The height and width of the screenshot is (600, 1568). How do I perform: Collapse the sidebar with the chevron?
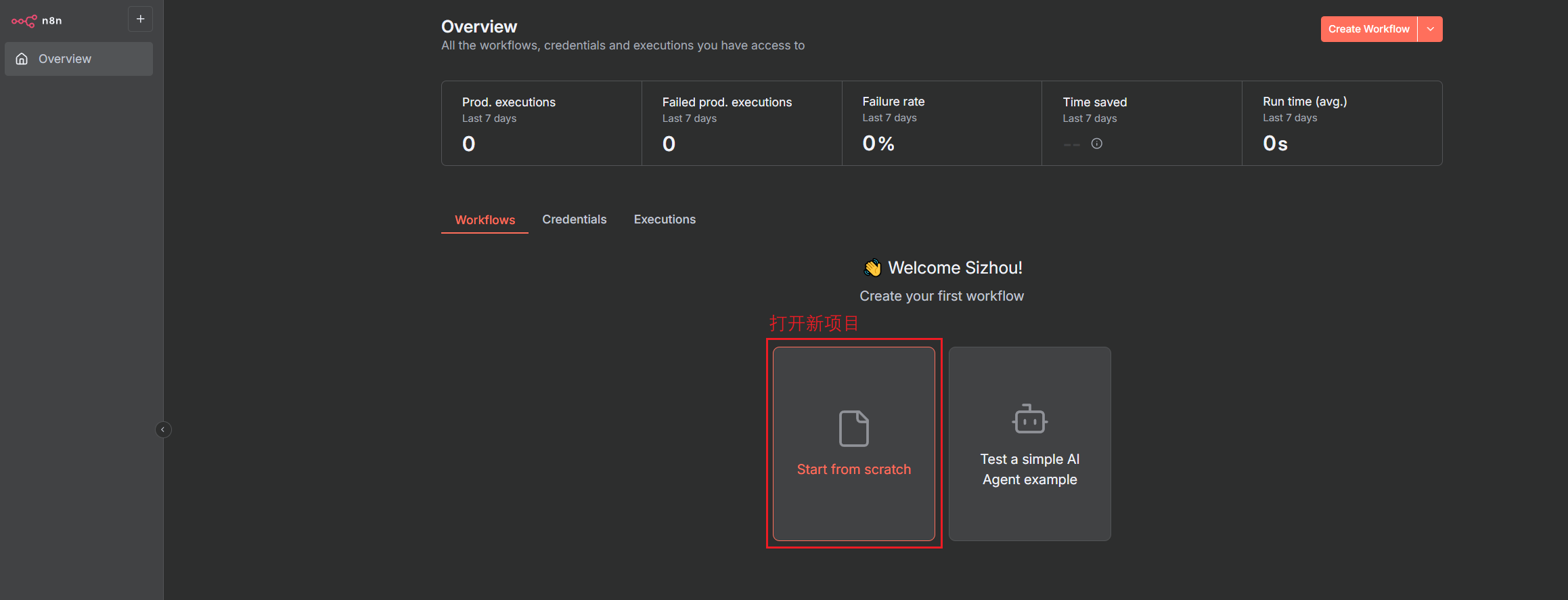point(163,429)
